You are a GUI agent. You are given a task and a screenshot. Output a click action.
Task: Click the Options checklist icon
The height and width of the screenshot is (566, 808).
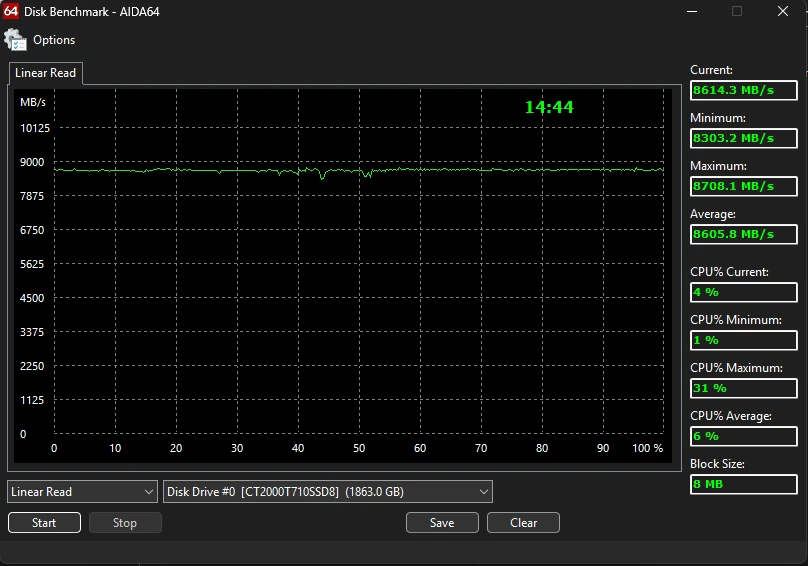(x=15, y=40)
